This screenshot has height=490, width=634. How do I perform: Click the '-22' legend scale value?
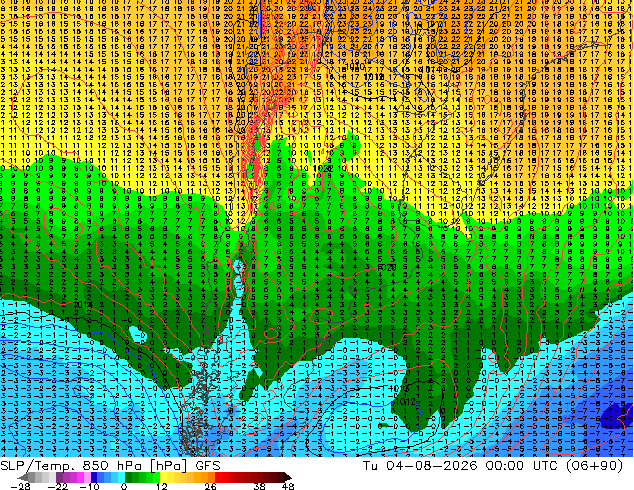point(58,486)
